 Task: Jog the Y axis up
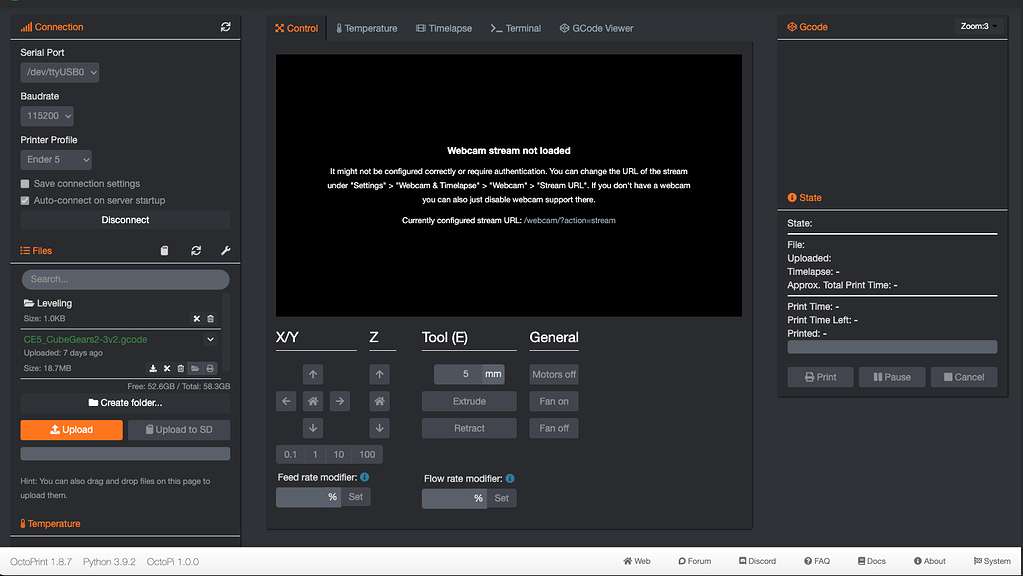[312, 374]
